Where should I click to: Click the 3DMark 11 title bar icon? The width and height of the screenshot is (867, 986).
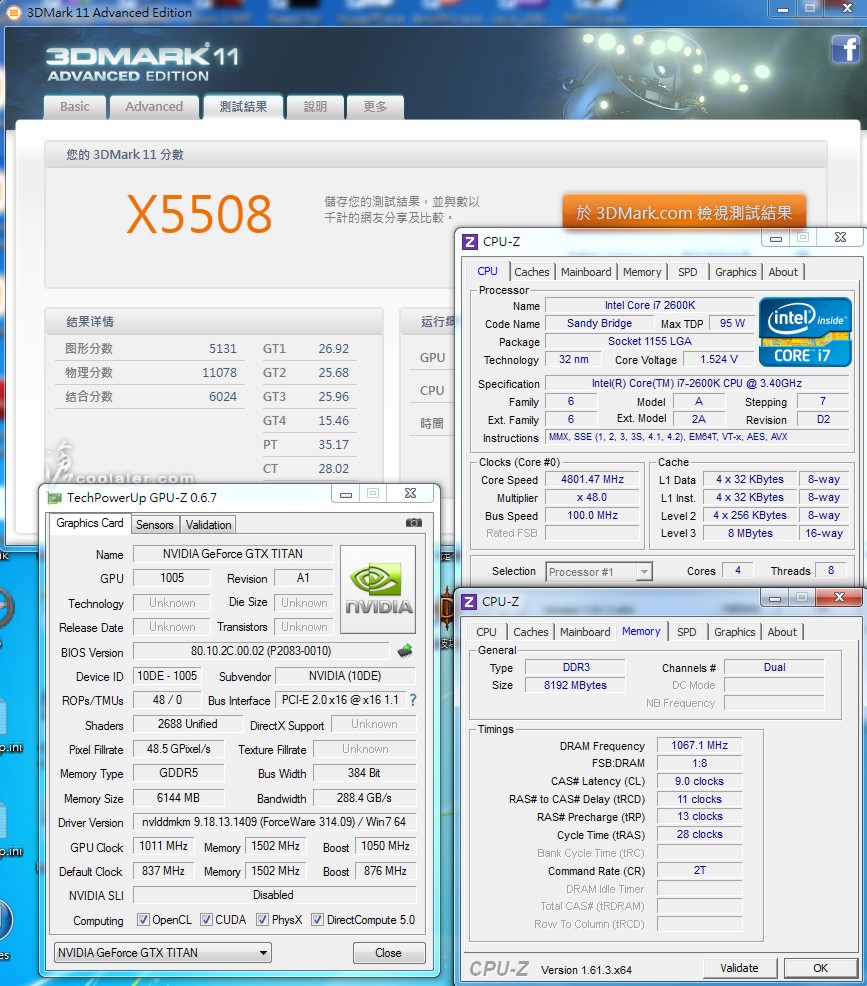tap(13, 12)
